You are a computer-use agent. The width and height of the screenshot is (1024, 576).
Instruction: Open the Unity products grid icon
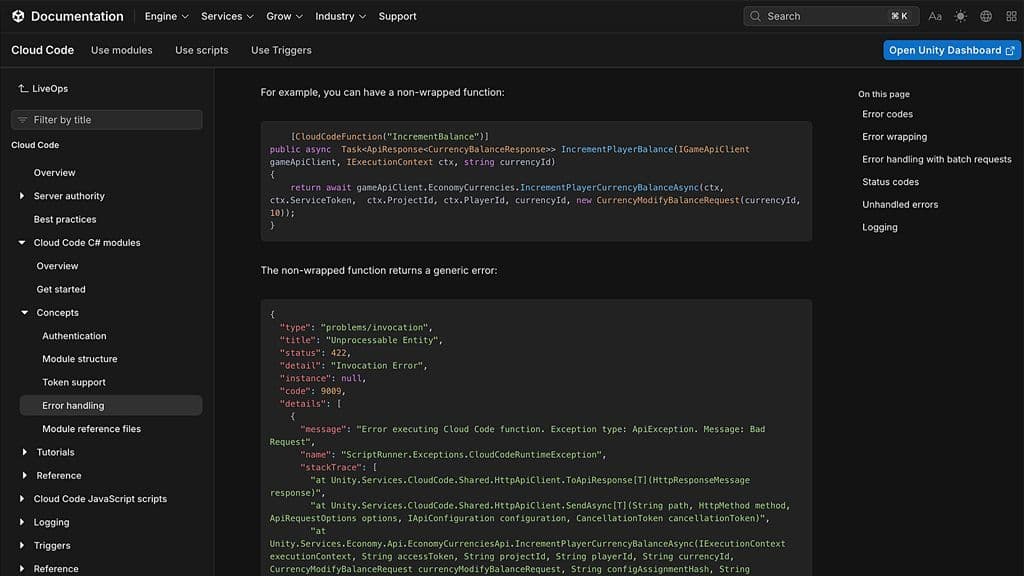(x=1010, y=16)
